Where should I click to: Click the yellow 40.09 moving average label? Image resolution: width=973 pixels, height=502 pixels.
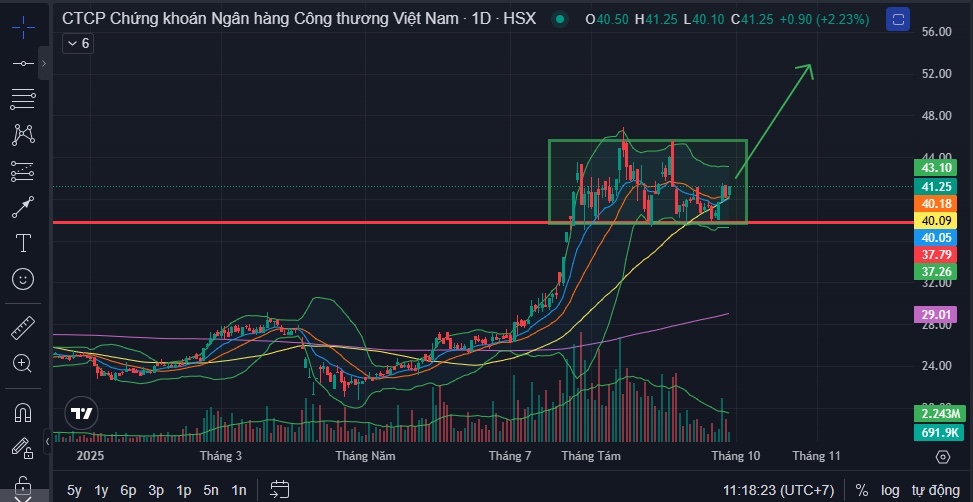pyautogui.click(x=935, y=220)
